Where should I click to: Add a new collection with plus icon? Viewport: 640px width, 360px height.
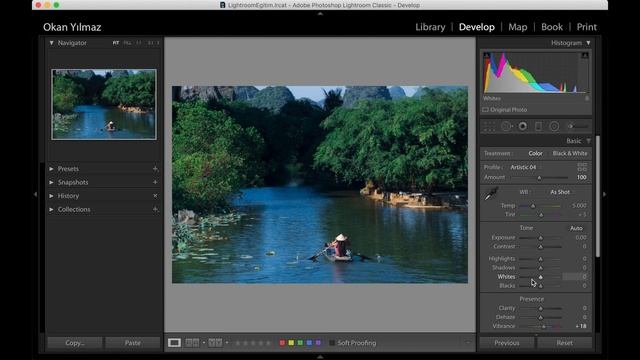(155, 209)
